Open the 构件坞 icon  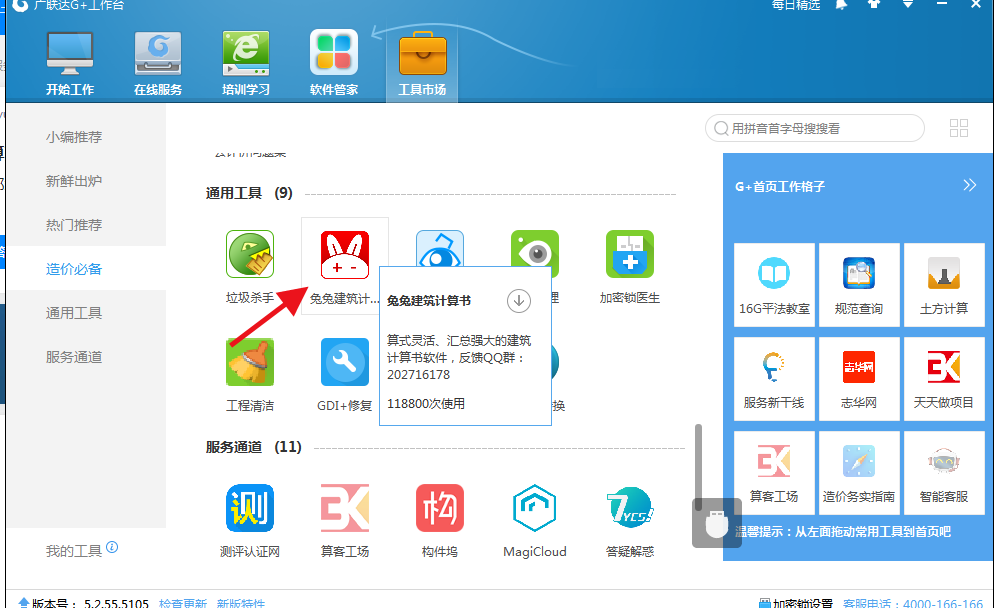440,508
